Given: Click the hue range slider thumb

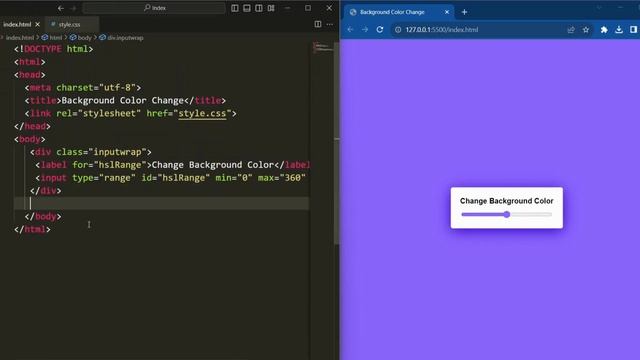Looking at the screenshot, I should (x=507, y=215).
